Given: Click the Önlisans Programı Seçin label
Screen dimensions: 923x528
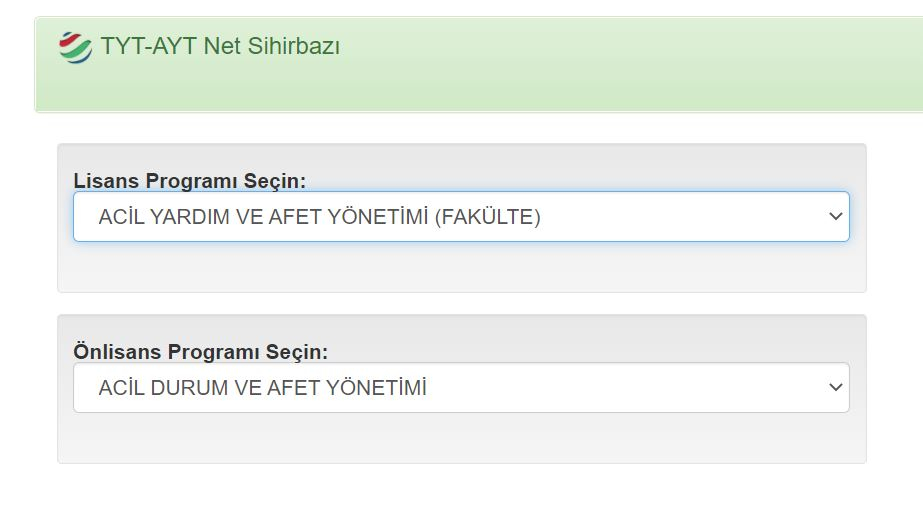Looking at the screenshot, I should click(200, 352).
